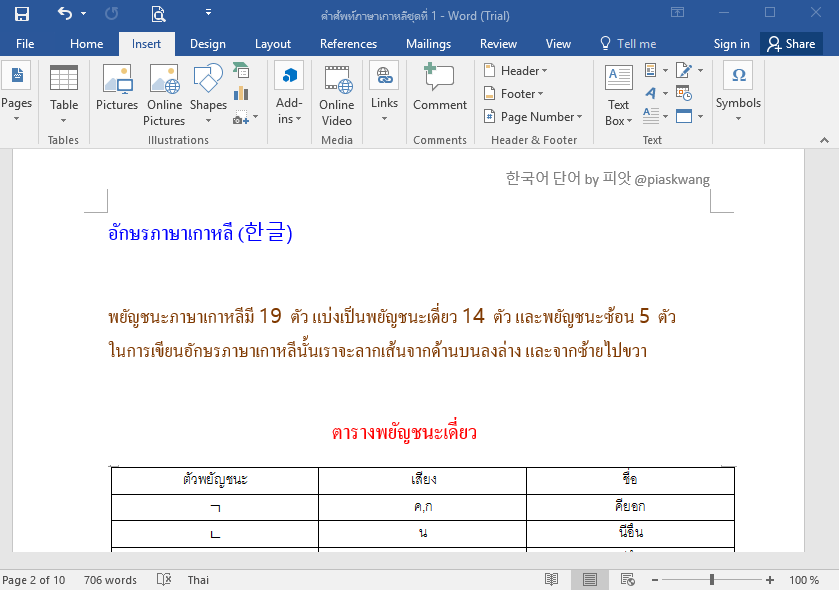
Task: Switch to the Review tab
Action: point(498,44)
